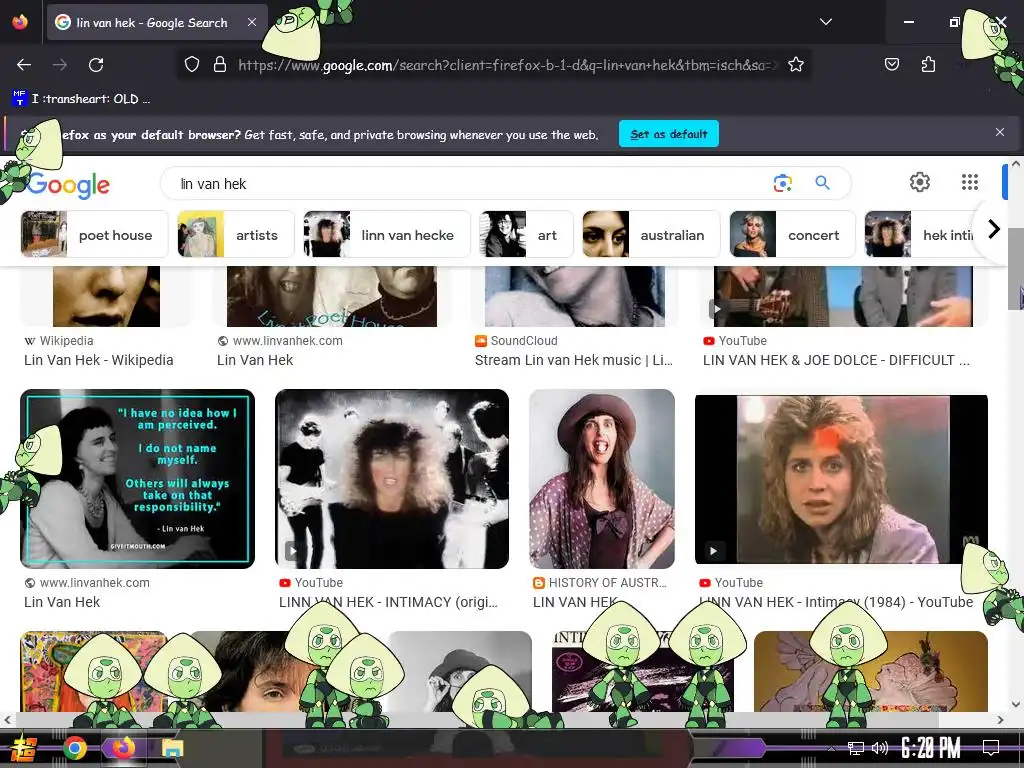This screenshot has width=1024, height=768.
Task: Open the black-and-white band Intimacy thumbnail
Action: [392, 479]
